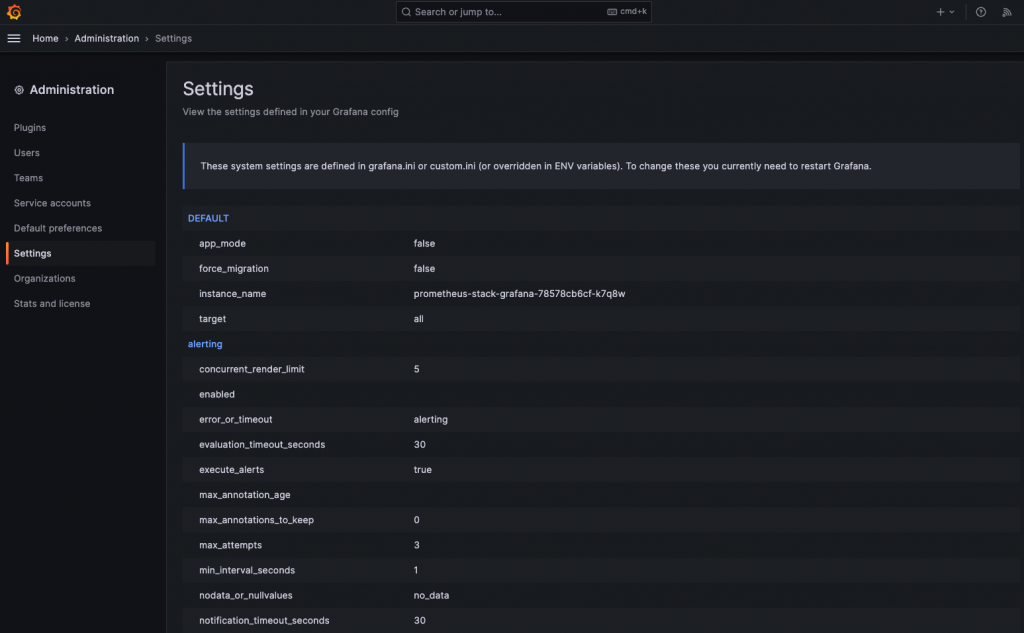
Task: Open Service accounts section
Action: pyautogui.click(x=52, y=203)
